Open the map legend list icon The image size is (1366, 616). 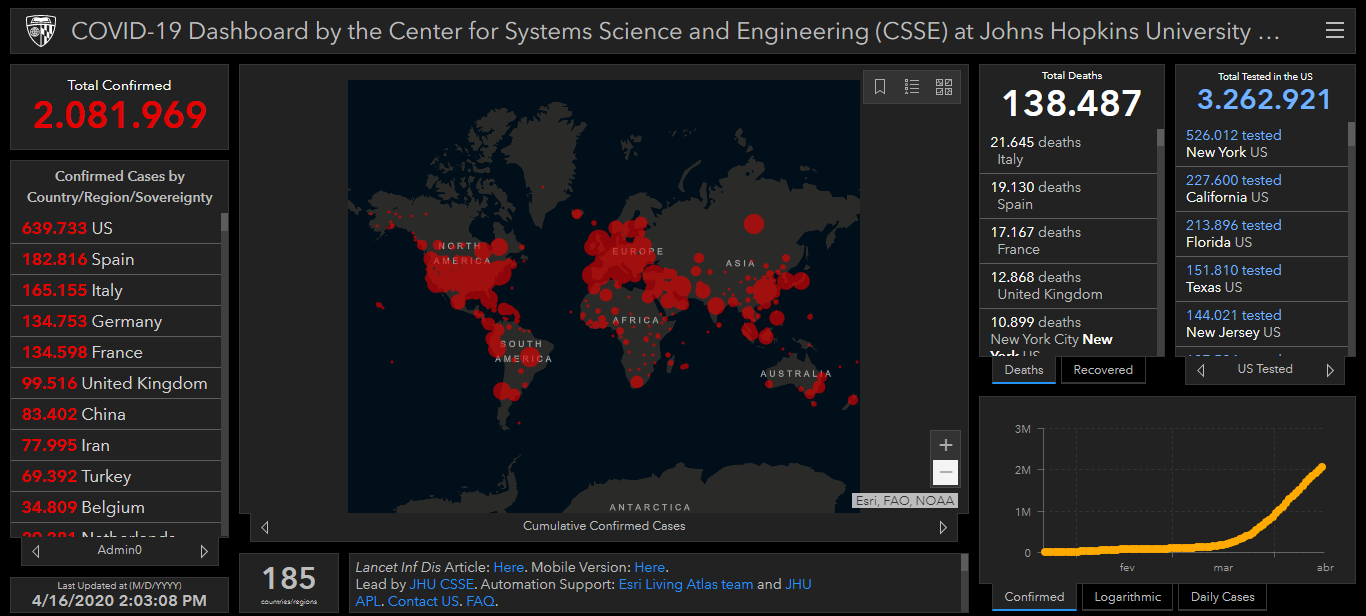pyautogui.click(x=912, y=87)
